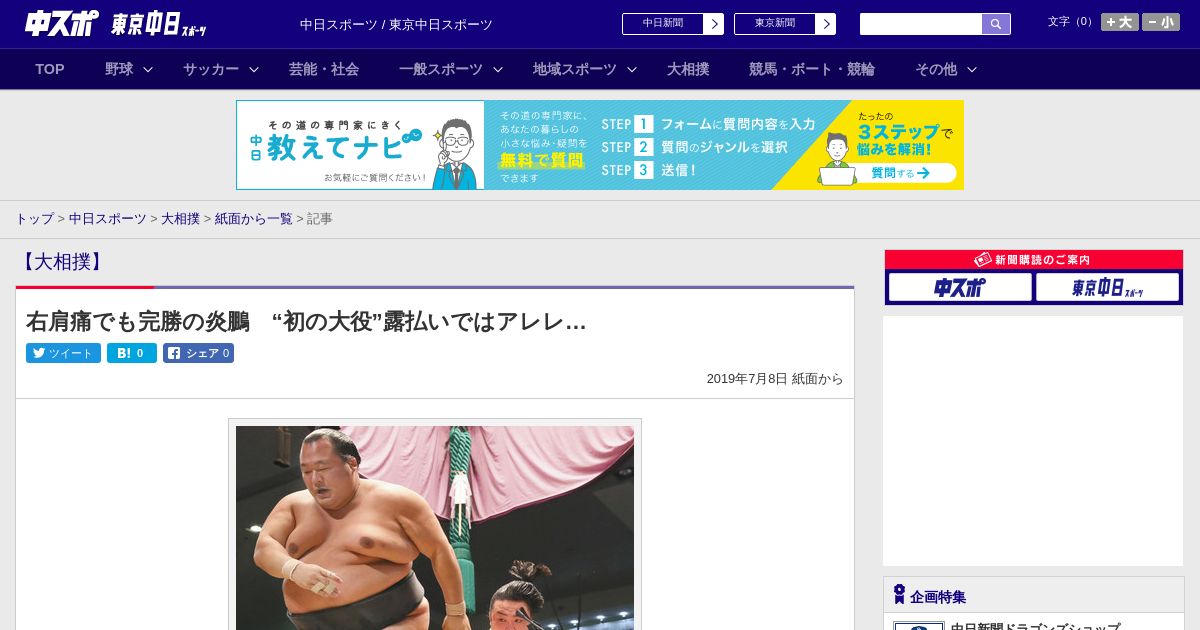Image resolution: width=1200 pixels, height=630 pixels.
Task: Expand the その他 dropdown chevron
Action: pos(972,69)
